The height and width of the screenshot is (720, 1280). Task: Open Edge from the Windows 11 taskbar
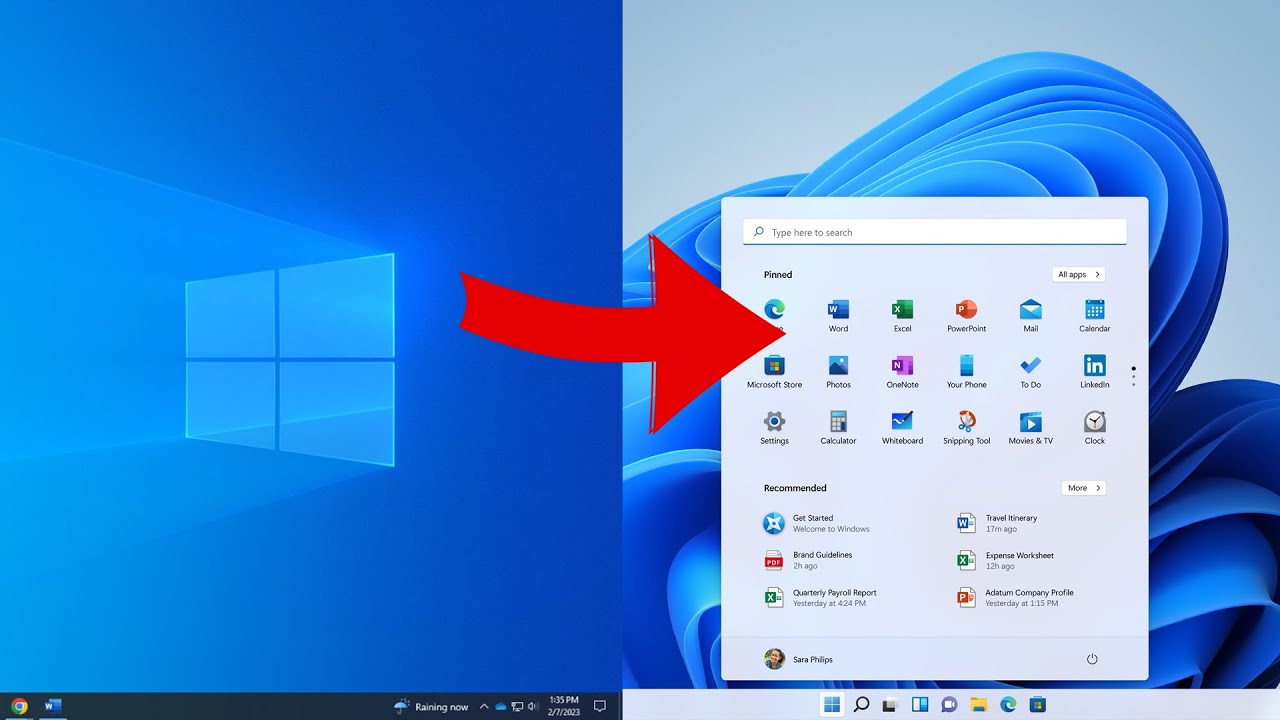pyautogui.click(x=1008, y=705)
